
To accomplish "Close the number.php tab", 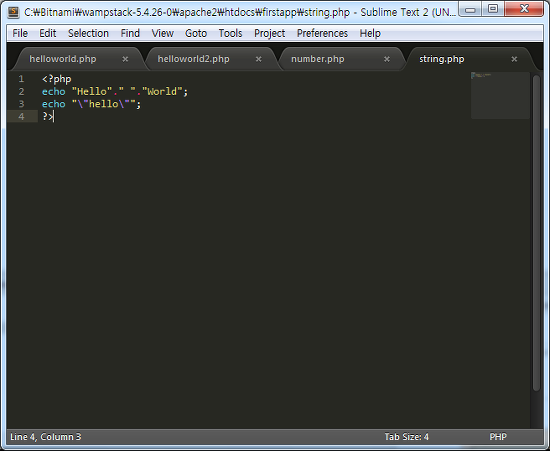I will coord(387,59).
